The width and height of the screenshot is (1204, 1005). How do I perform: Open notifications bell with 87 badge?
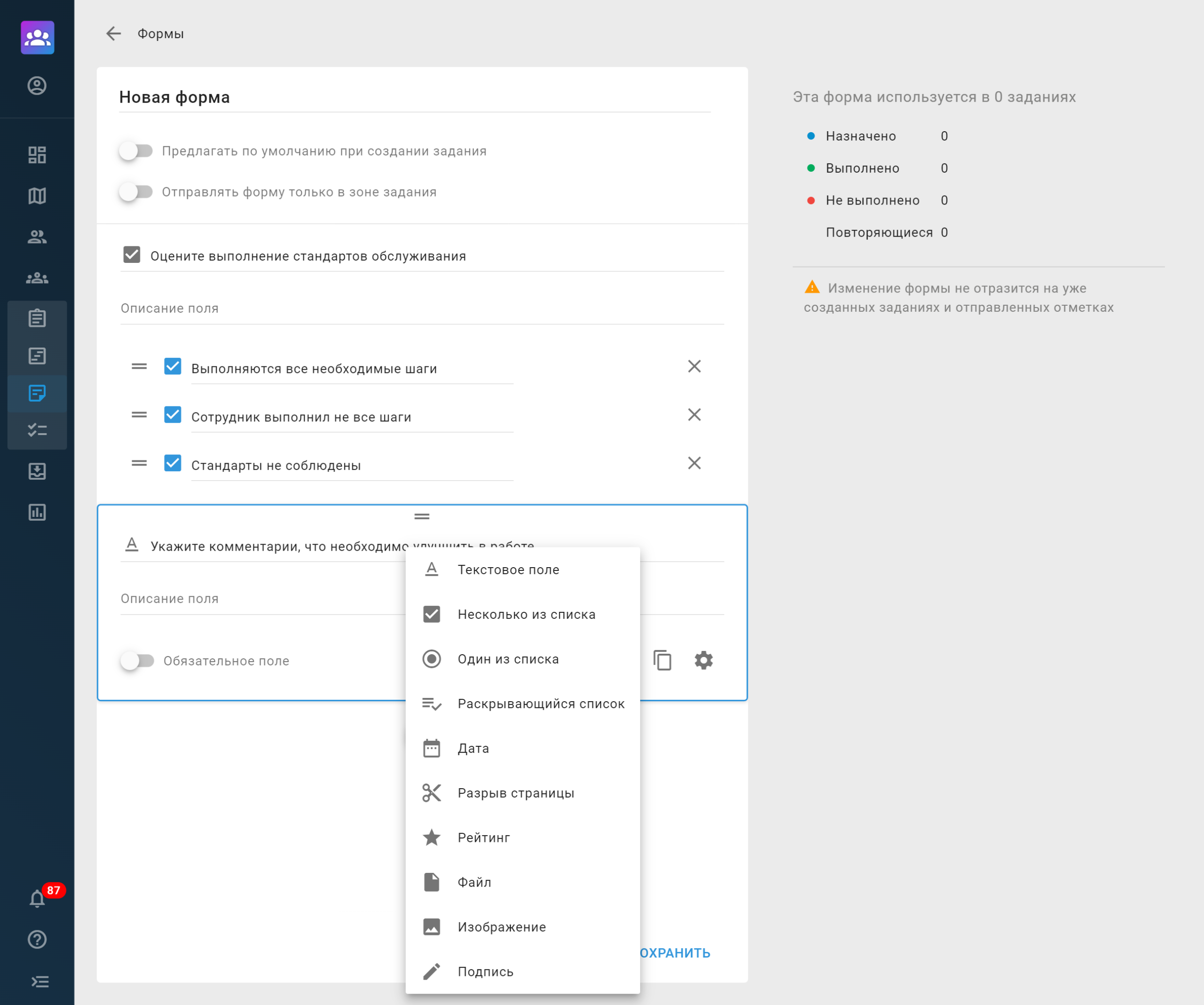(x=37, y=898)
